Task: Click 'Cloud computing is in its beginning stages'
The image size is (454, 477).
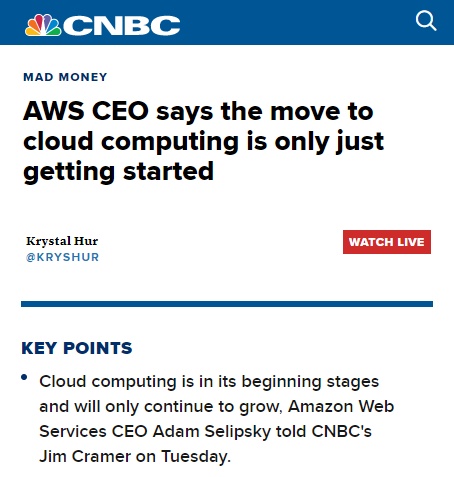Action: [209, 382]
